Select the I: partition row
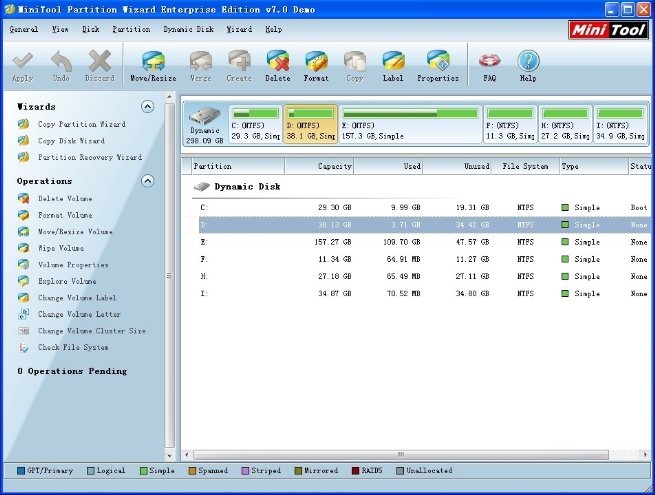 click(424, 294)
